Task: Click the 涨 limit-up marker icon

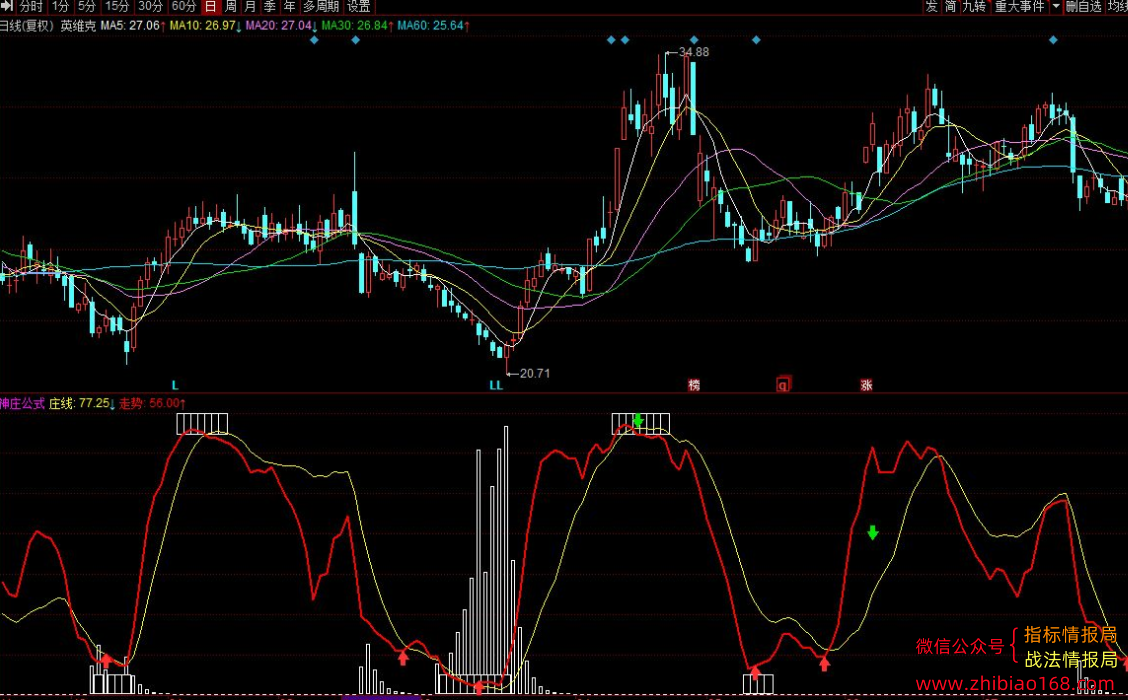Action: tap(866, 385)
